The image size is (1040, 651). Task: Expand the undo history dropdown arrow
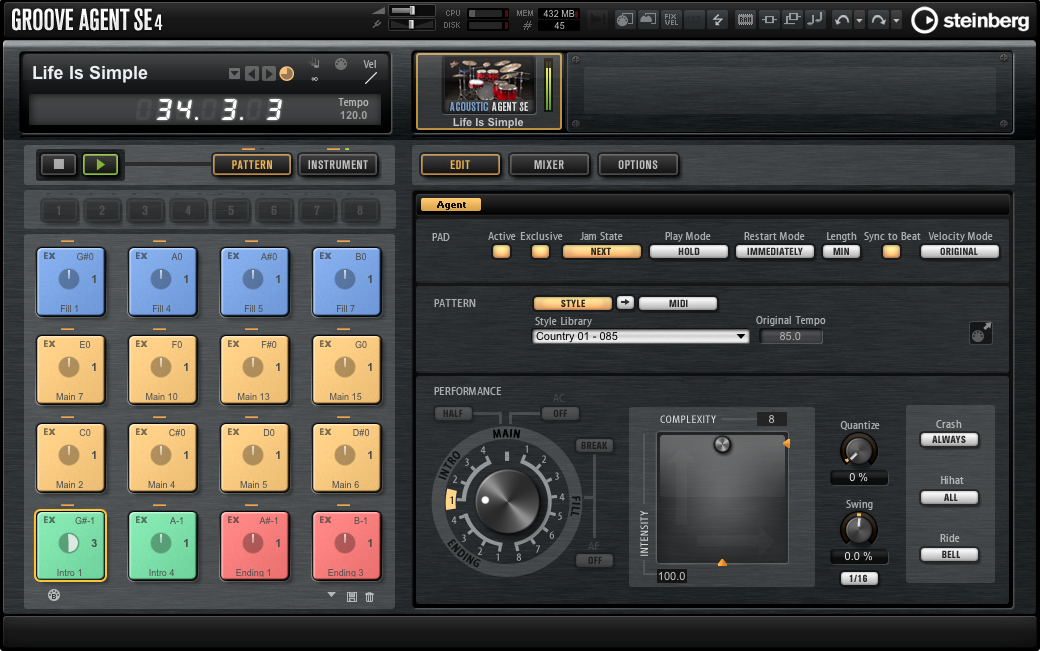coord(859,19)
